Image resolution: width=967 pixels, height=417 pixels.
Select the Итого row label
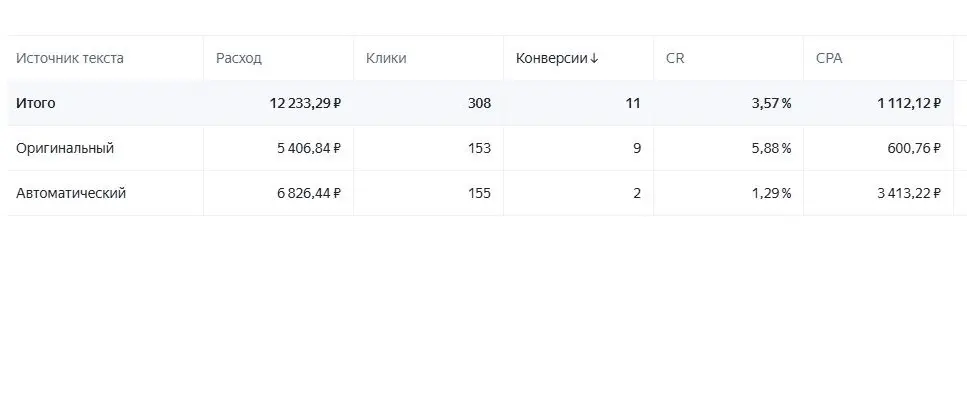[35, 103]
